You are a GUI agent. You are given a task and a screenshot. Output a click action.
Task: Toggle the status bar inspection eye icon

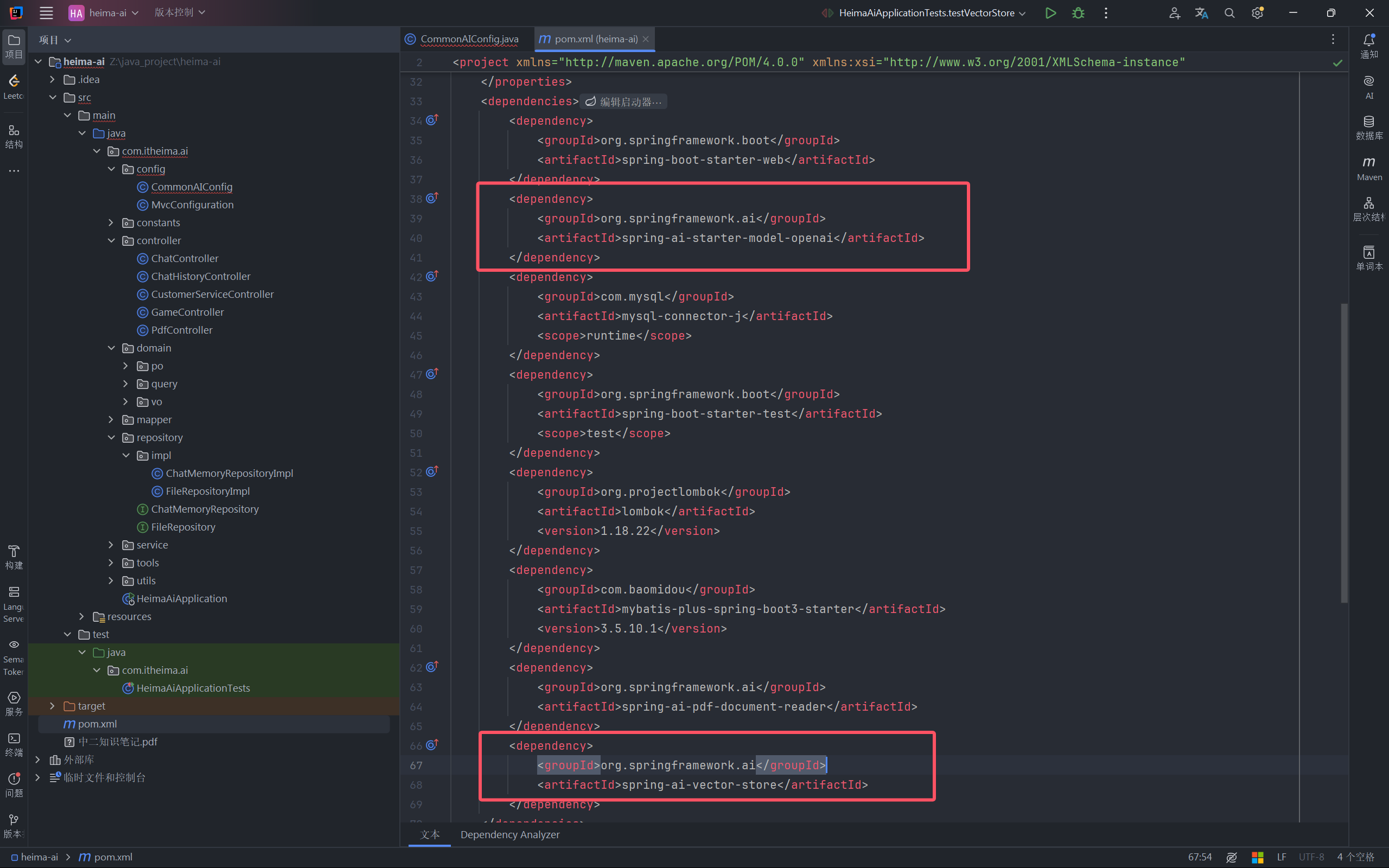pyautogui.click(x=1231, y=857)
